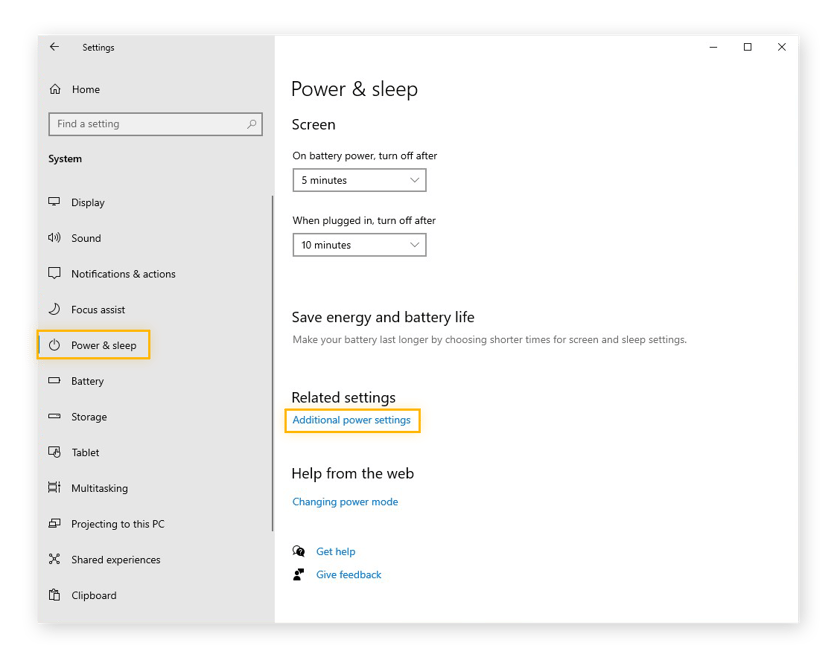Open Projecting to this PC icon
This screenshot has width=840, height=663.
click(55, 523)
